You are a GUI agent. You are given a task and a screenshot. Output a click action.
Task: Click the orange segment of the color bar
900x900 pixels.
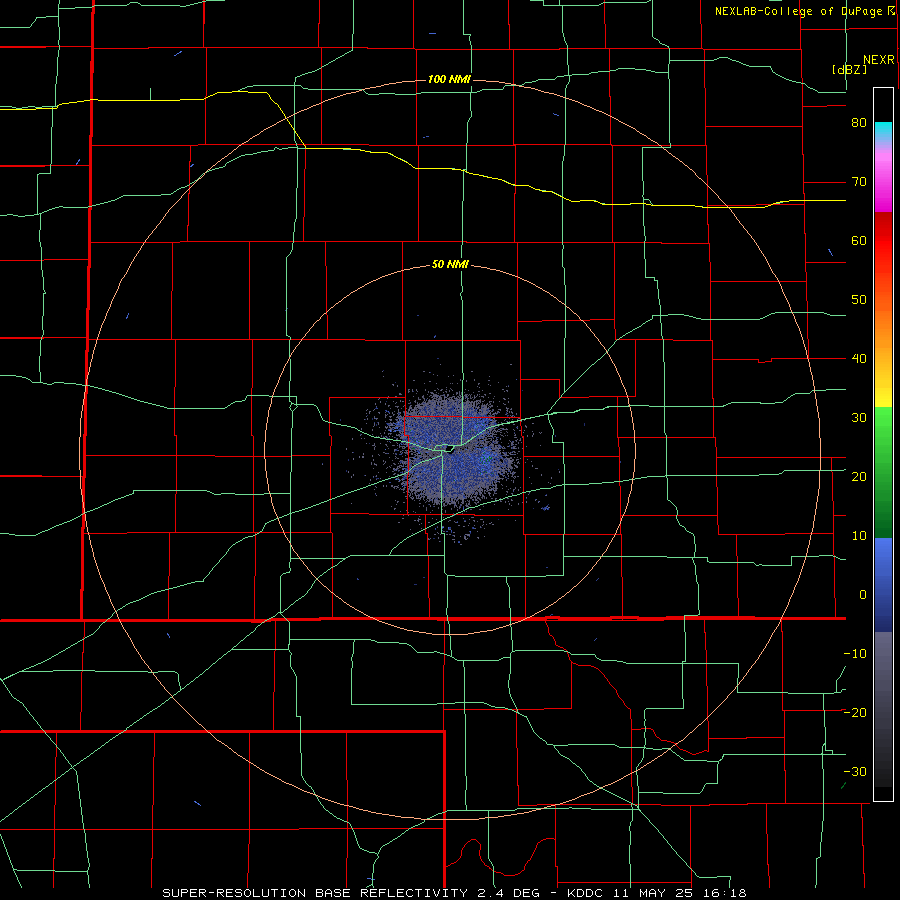(x=883, y=327)
